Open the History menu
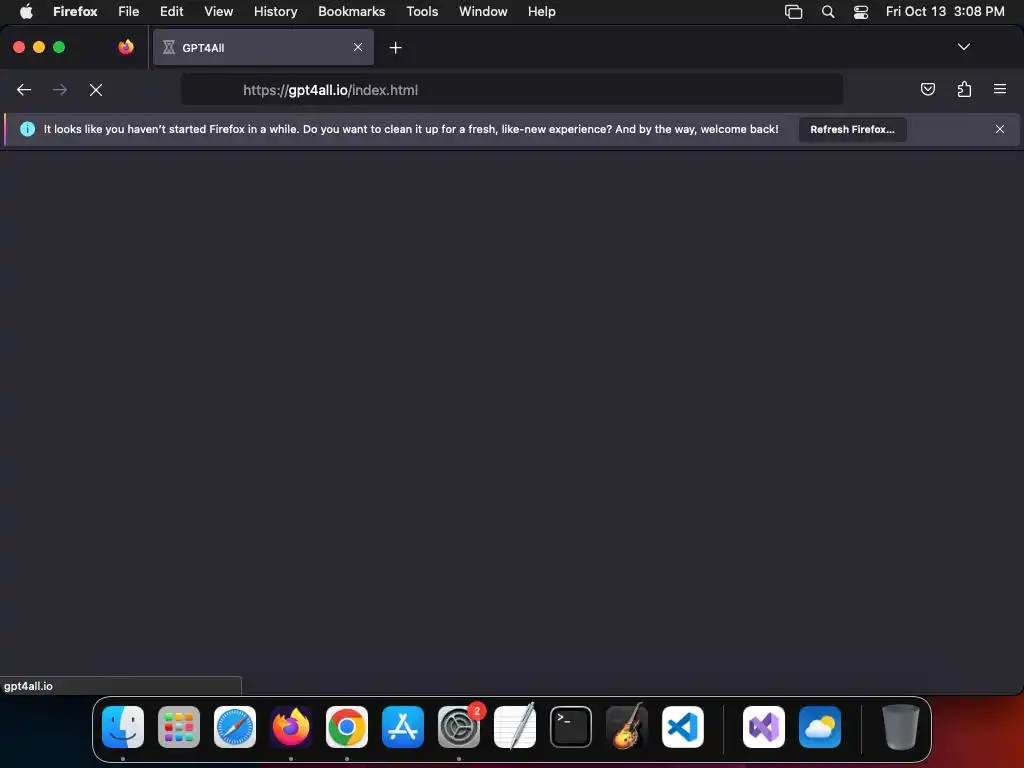Viewport: 1024px width, 768px height. tap(276, 11)
